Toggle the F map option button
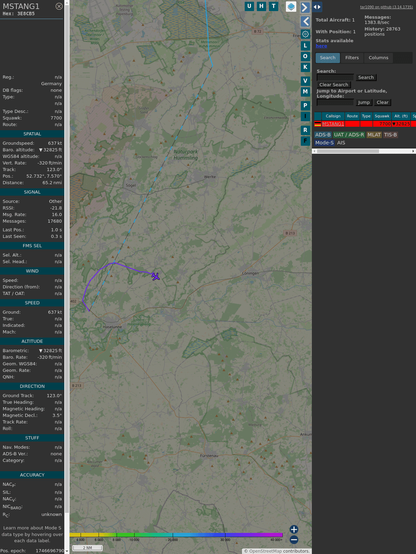Viewport: 416px width, 554px height. (305, 141)
